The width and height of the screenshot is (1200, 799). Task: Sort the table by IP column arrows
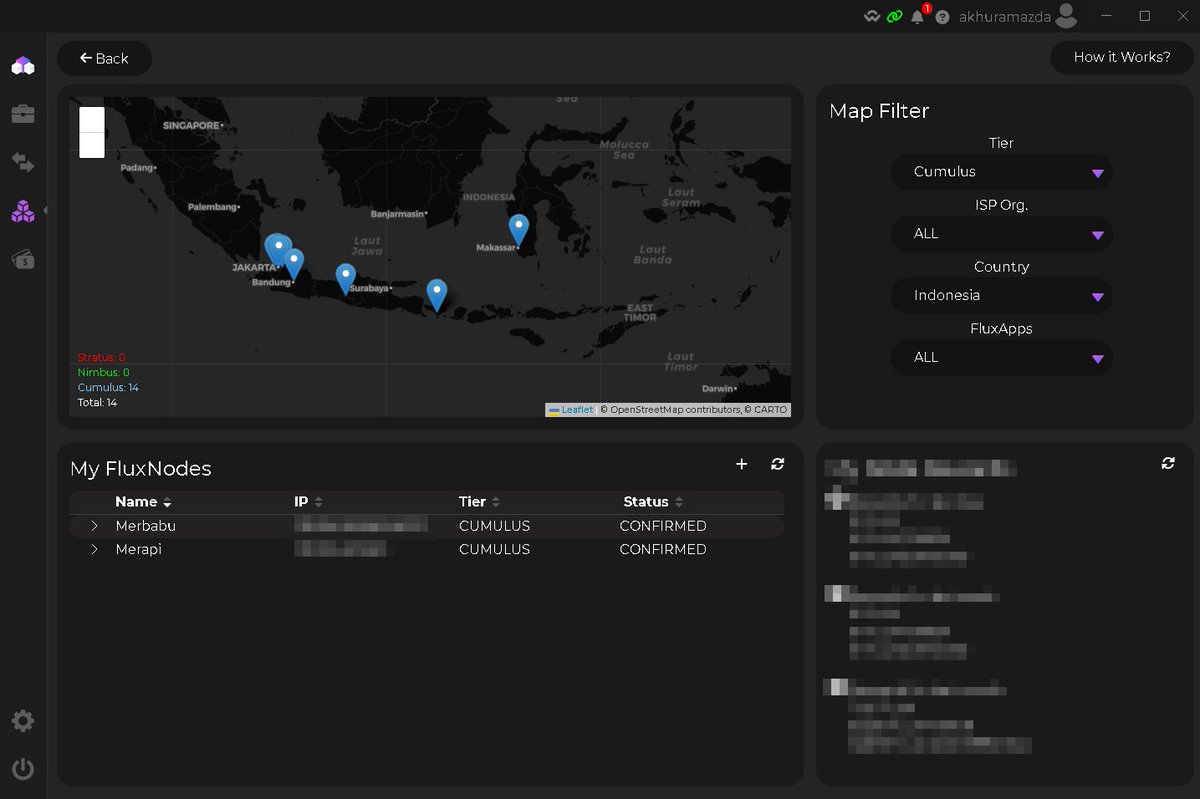318,502
